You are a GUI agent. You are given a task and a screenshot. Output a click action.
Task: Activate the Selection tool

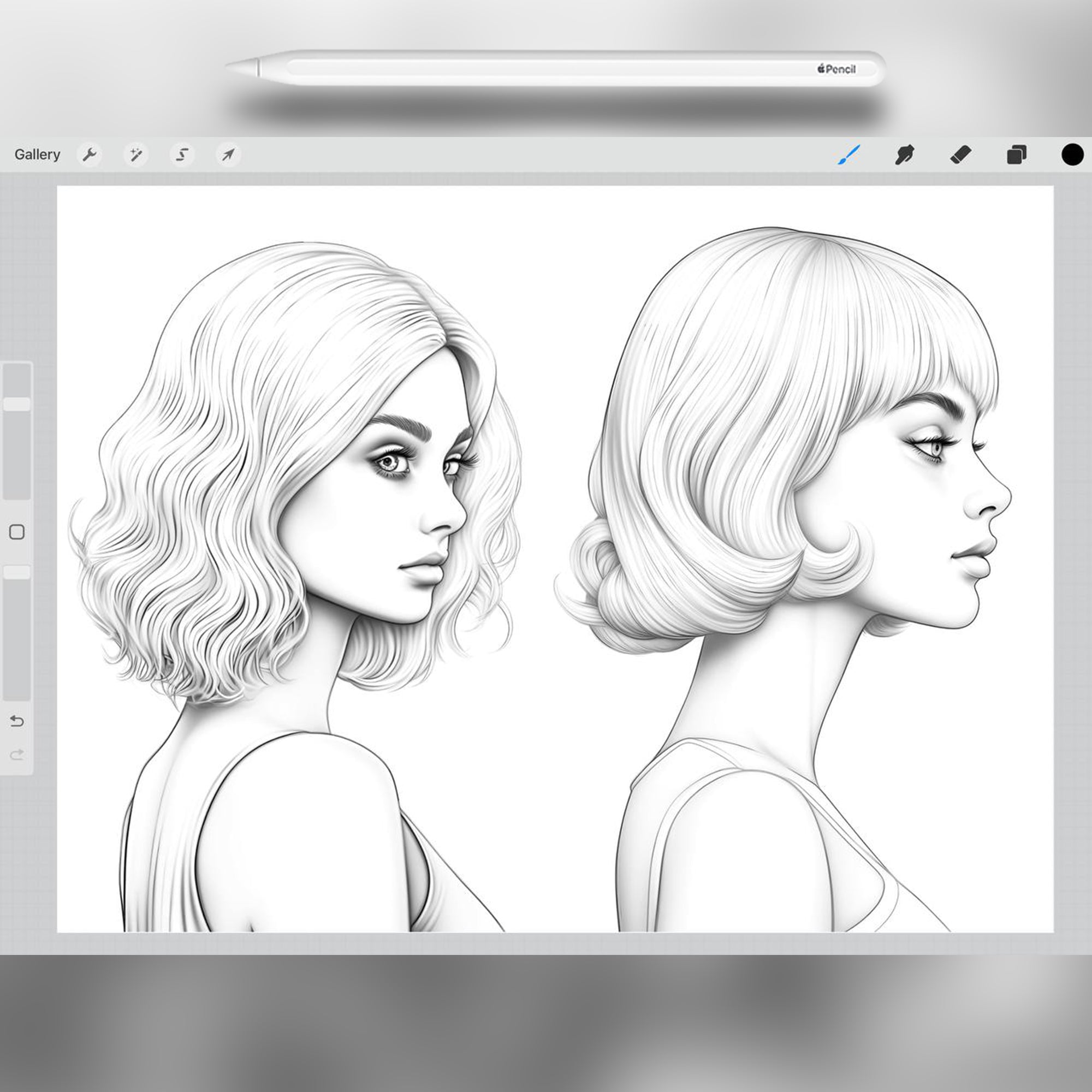pos(182,155)
